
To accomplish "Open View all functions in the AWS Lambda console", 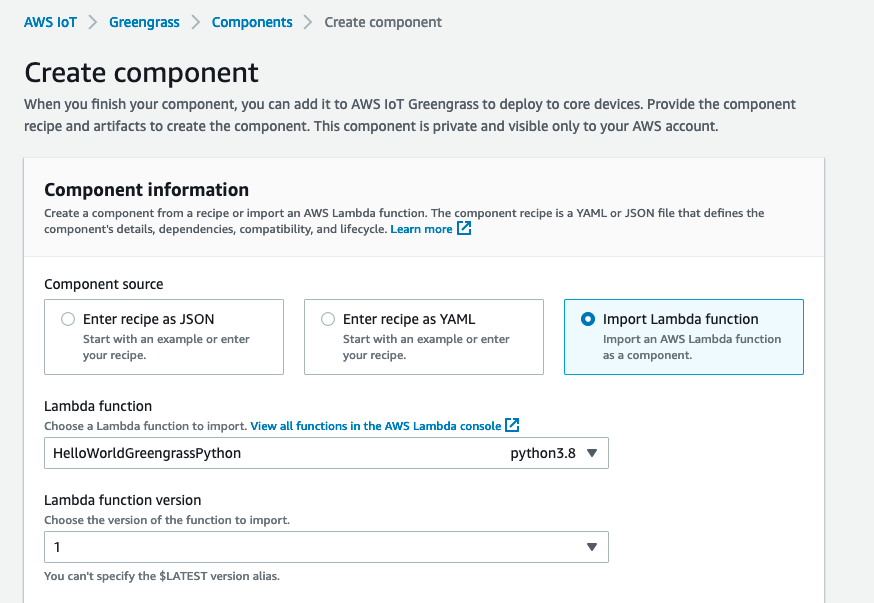I will pos(376,426).
